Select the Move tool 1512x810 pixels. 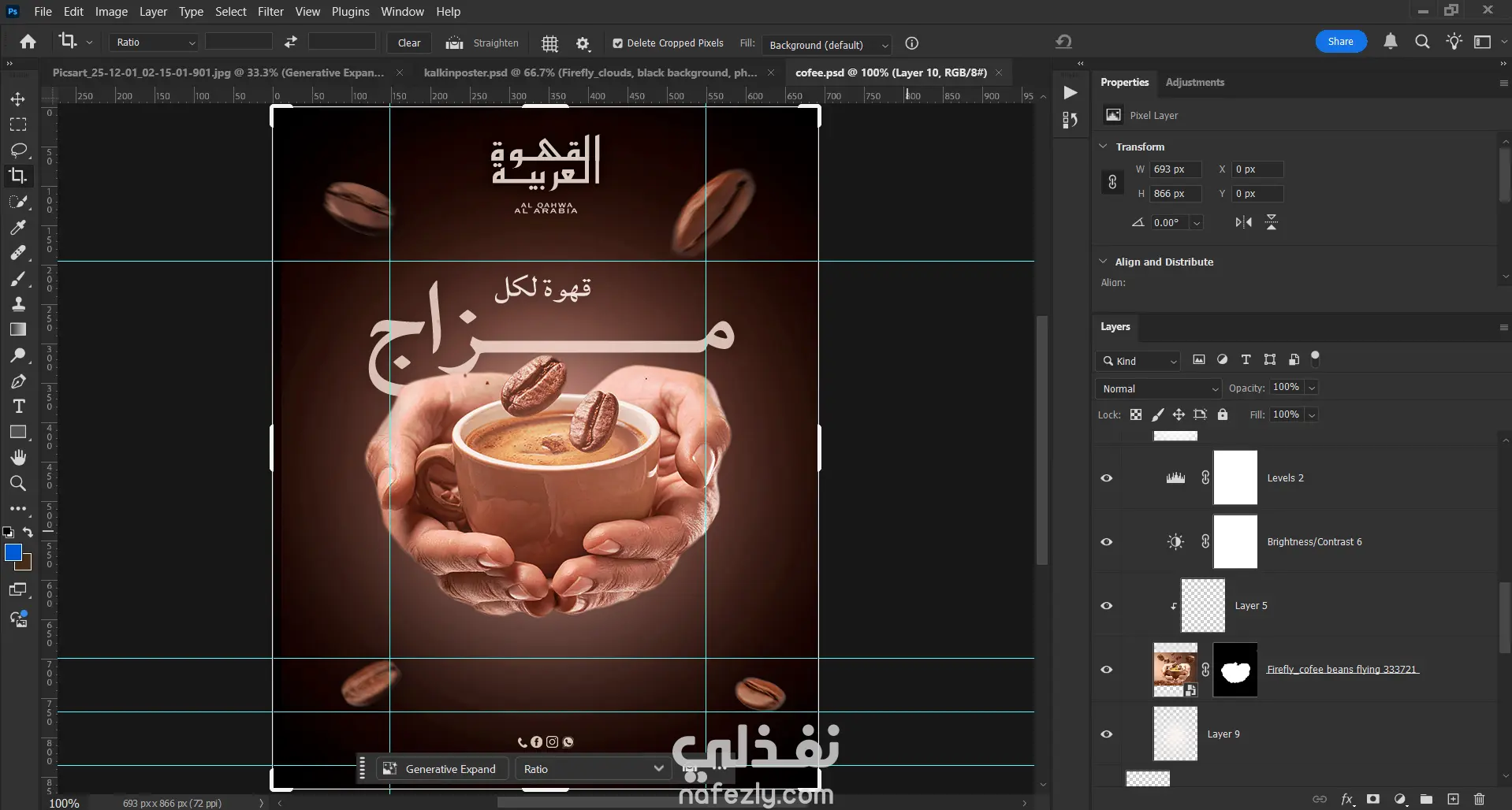pos(17,99)
